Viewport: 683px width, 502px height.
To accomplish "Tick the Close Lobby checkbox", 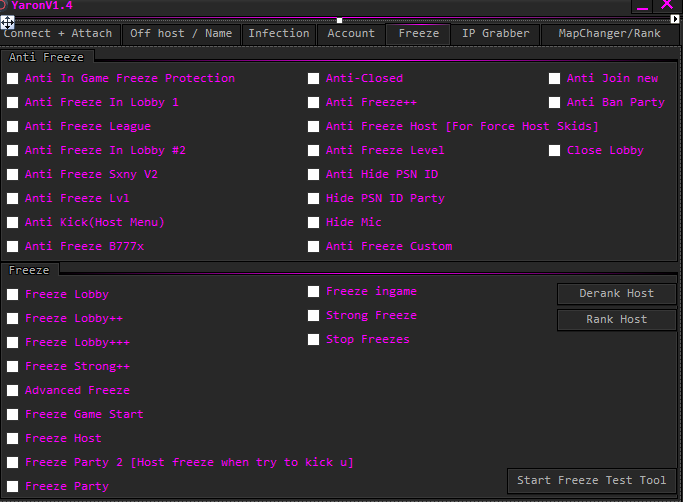I will click(x=555, y=150).
